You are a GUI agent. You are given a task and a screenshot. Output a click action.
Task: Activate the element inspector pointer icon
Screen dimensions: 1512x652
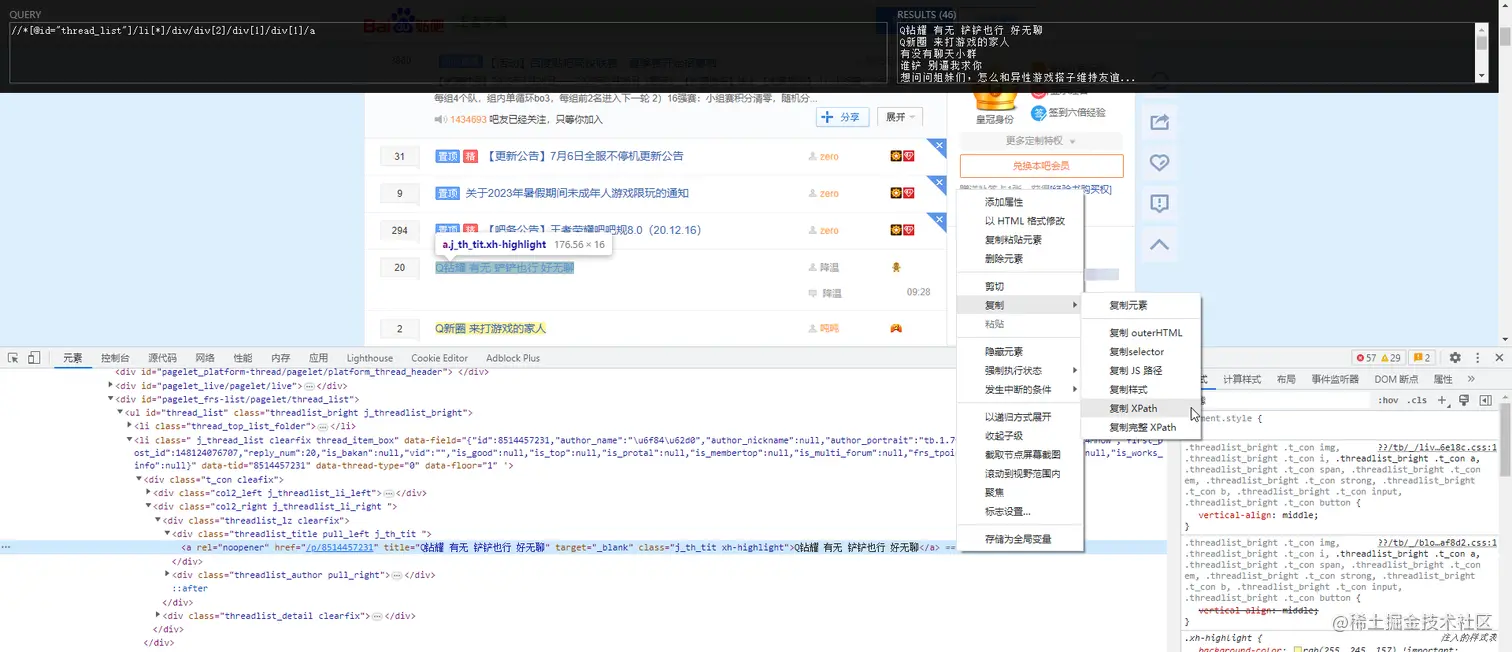(13, 358)
